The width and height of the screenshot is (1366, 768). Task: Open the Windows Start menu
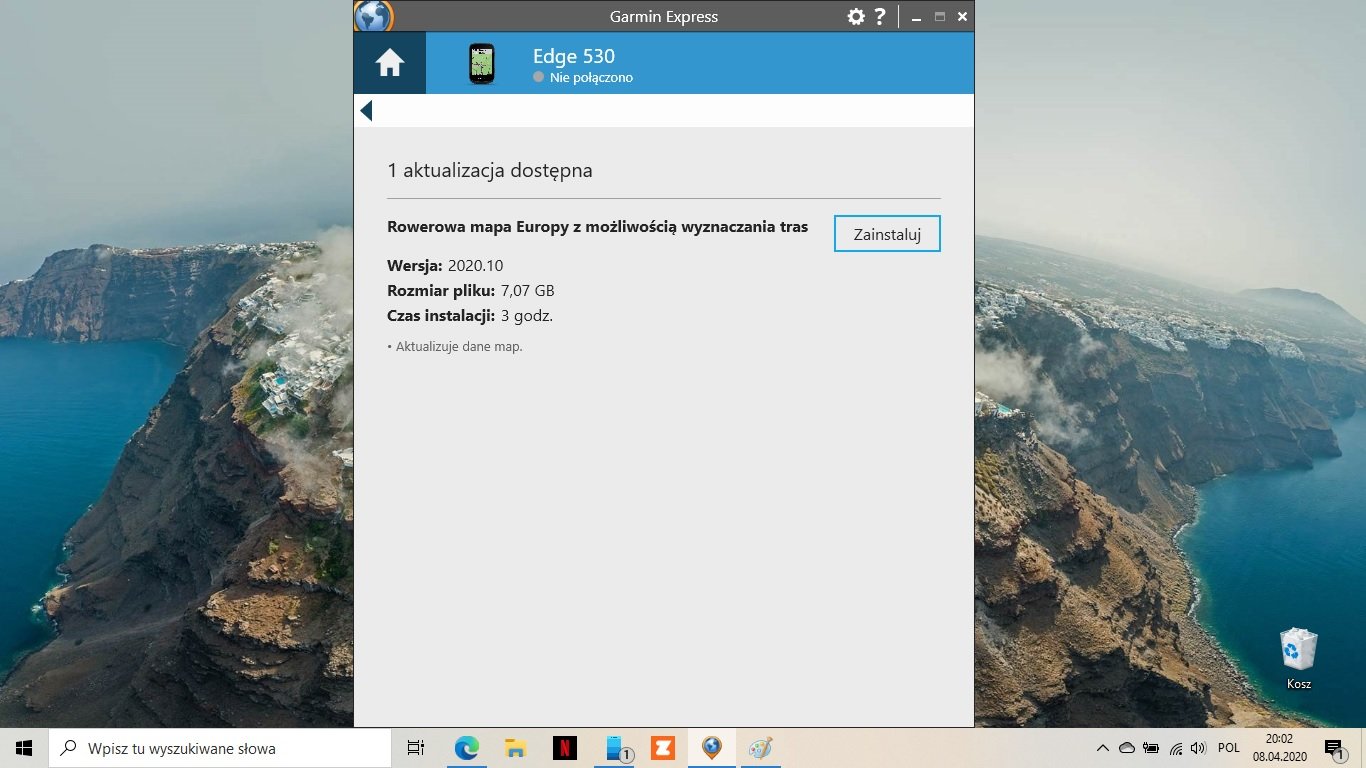(24, 748)
